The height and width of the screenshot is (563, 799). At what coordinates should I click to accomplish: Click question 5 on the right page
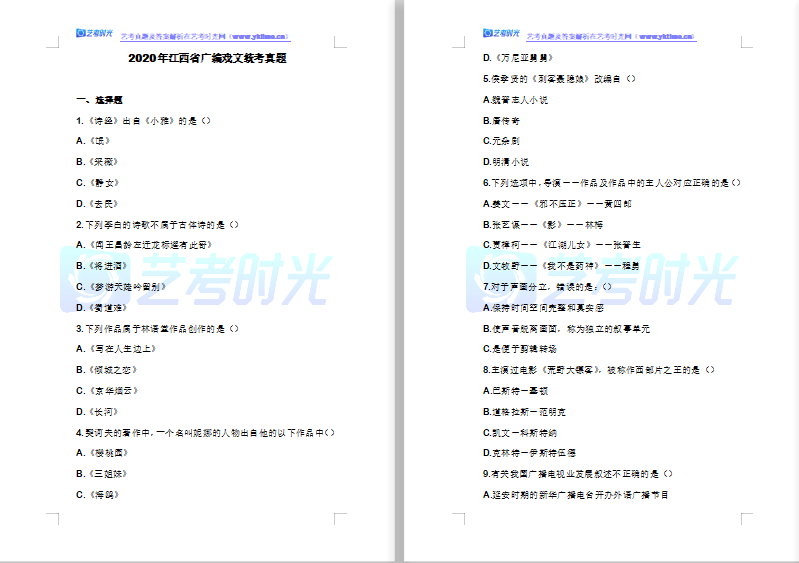(x=559, y=79)
